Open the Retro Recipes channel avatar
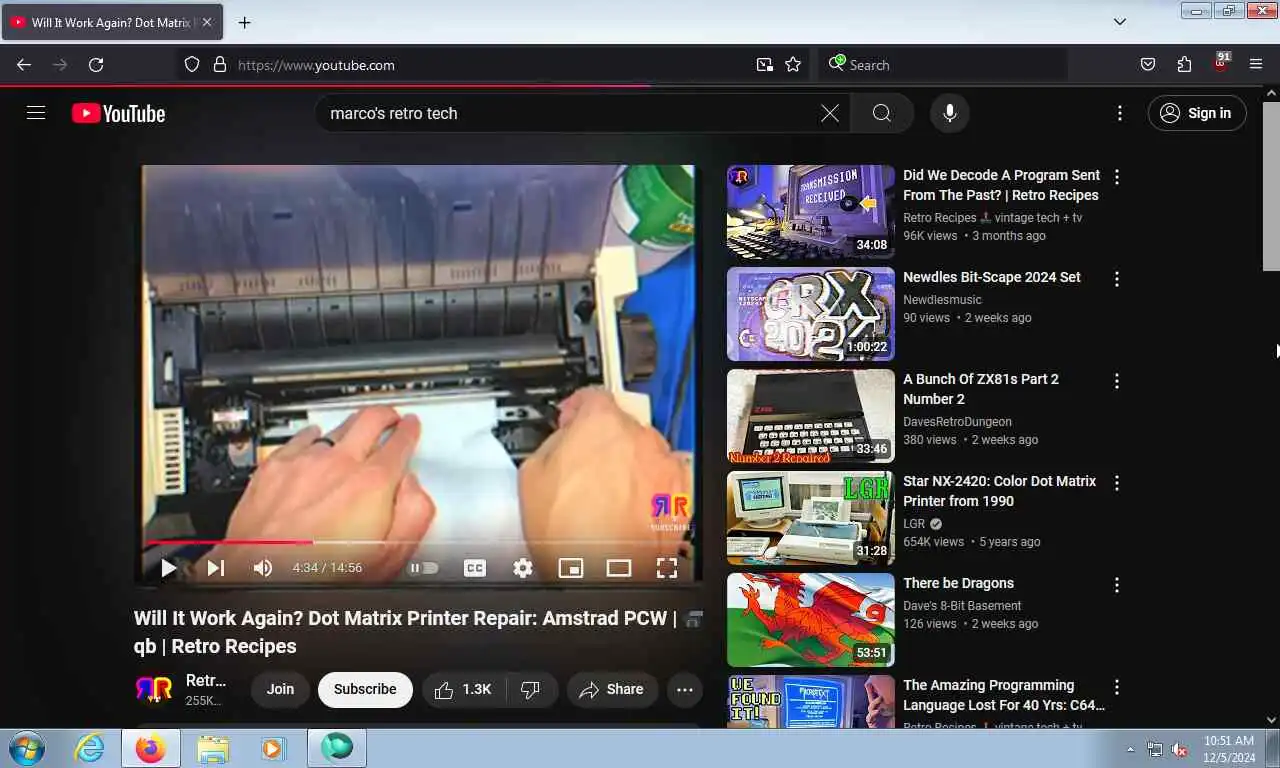The width and height of the screenshot is (1280, 768). click(x=154, y=690)
